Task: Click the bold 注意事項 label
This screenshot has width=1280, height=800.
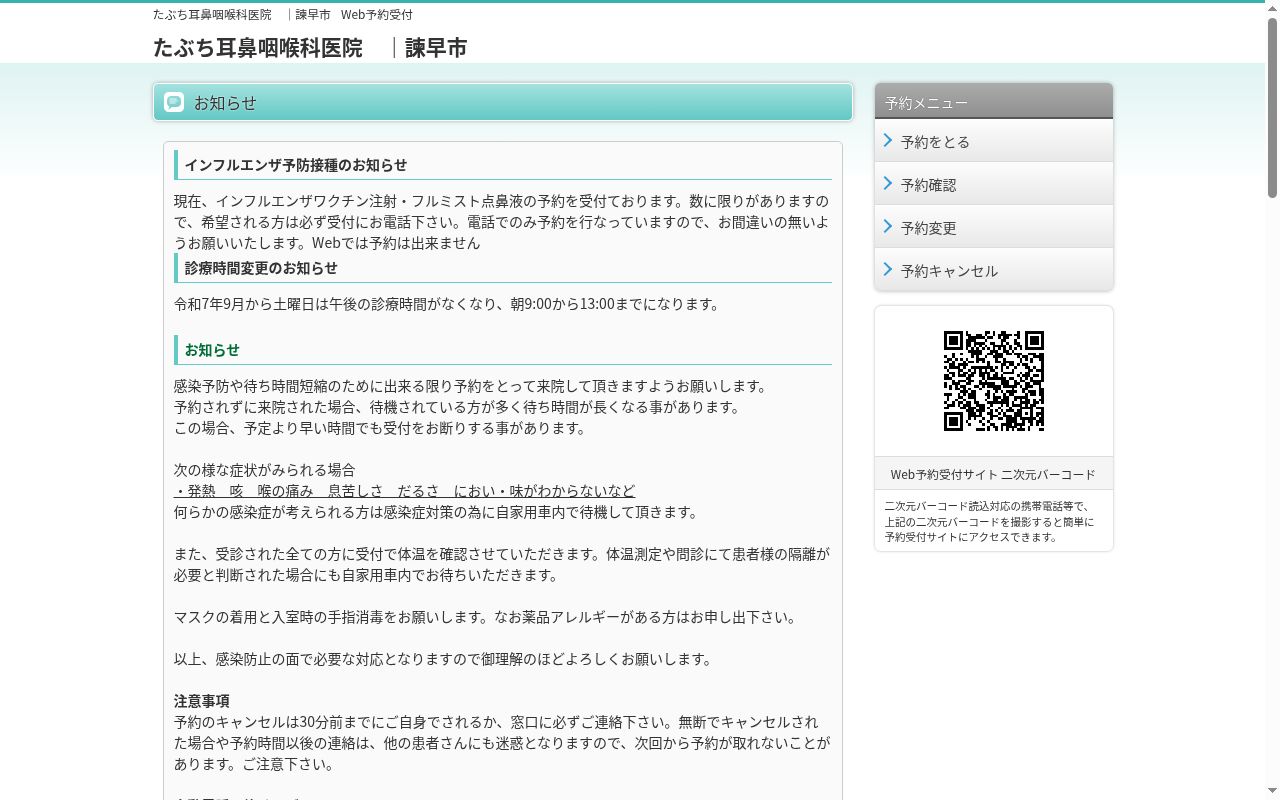Action: [202, 701]
